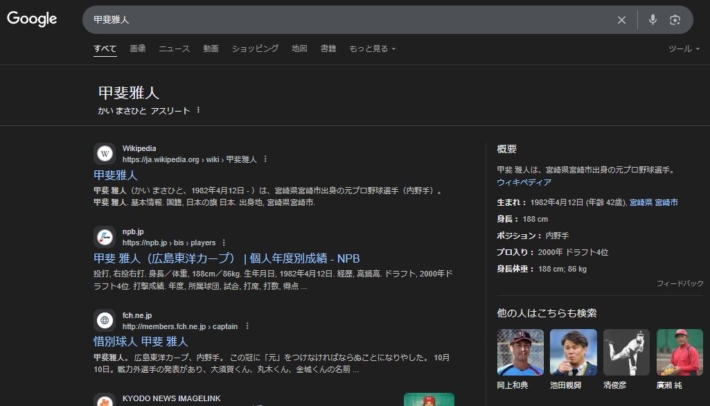The width and height of the screenshot is (710, 406).
Task: Switch to the 動画 tab
Action: coord(211,48)
